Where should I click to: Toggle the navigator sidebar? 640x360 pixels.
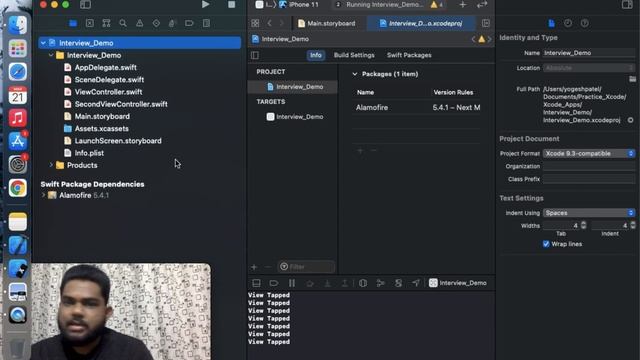click(85, 4)
